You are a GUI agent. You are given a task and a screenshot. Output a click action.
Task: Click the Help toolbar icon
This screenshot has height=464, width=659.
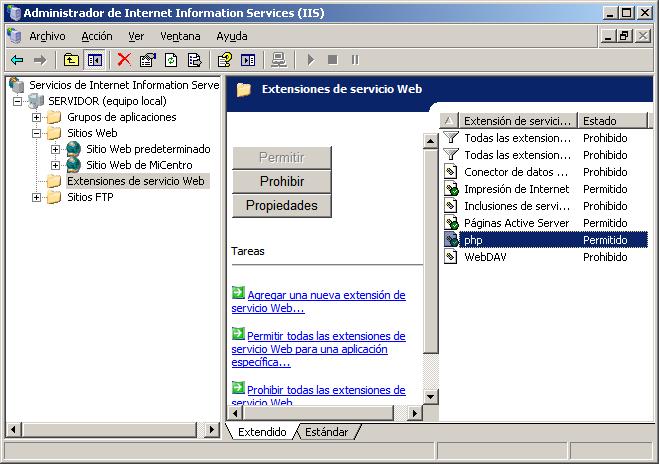click(x=225, y=60)
